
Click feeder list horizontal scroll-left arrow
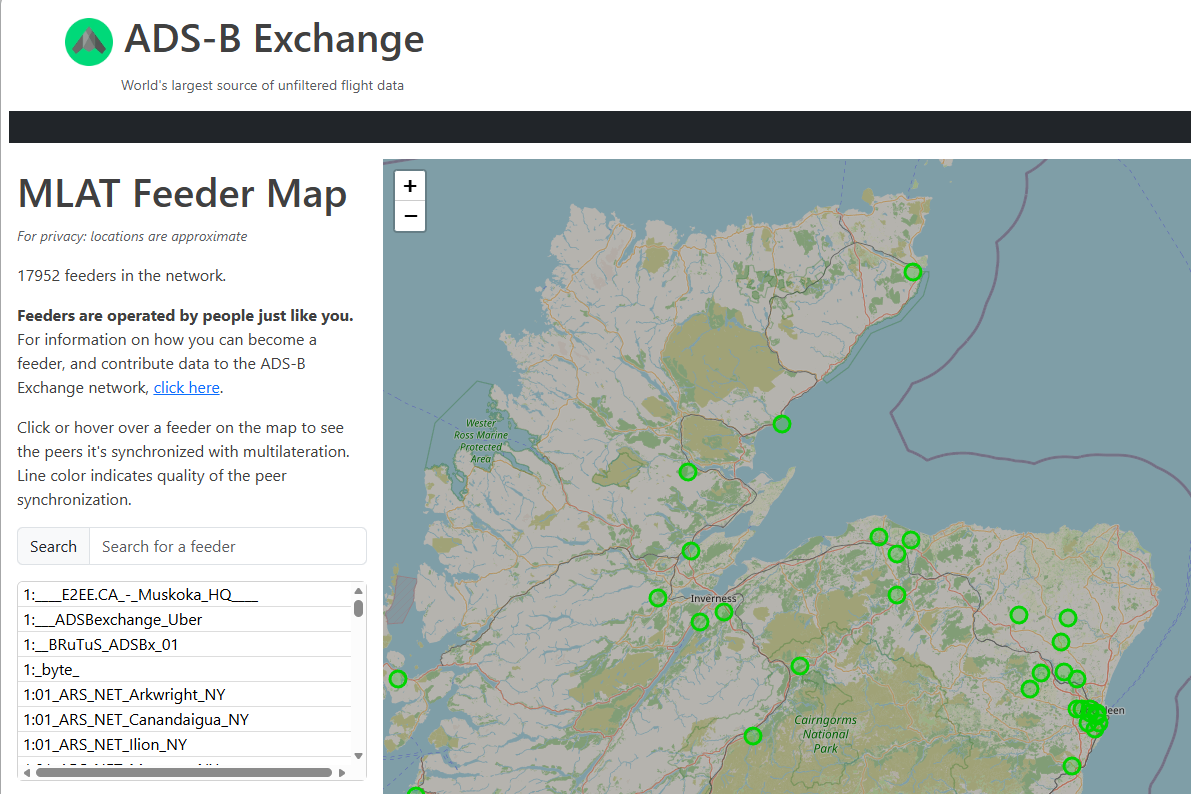(27, 773)
